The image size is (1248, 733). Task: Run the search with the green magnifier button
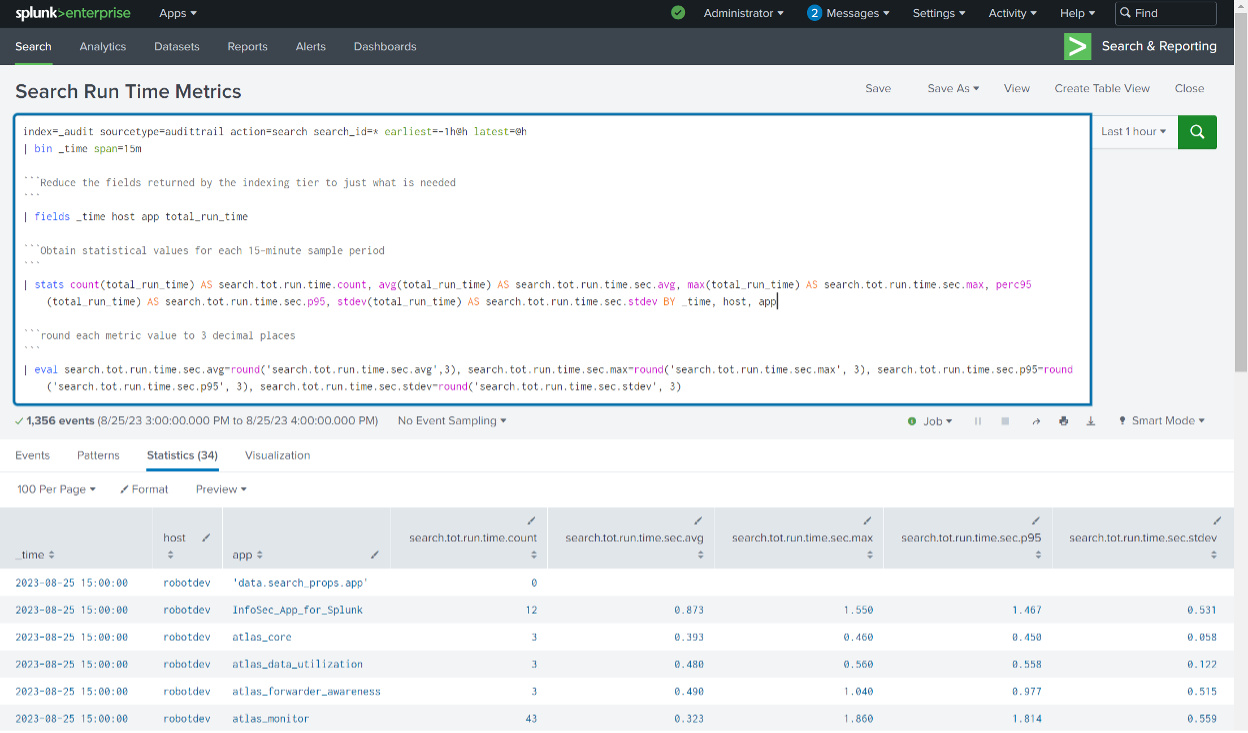tap(1197, 131)
